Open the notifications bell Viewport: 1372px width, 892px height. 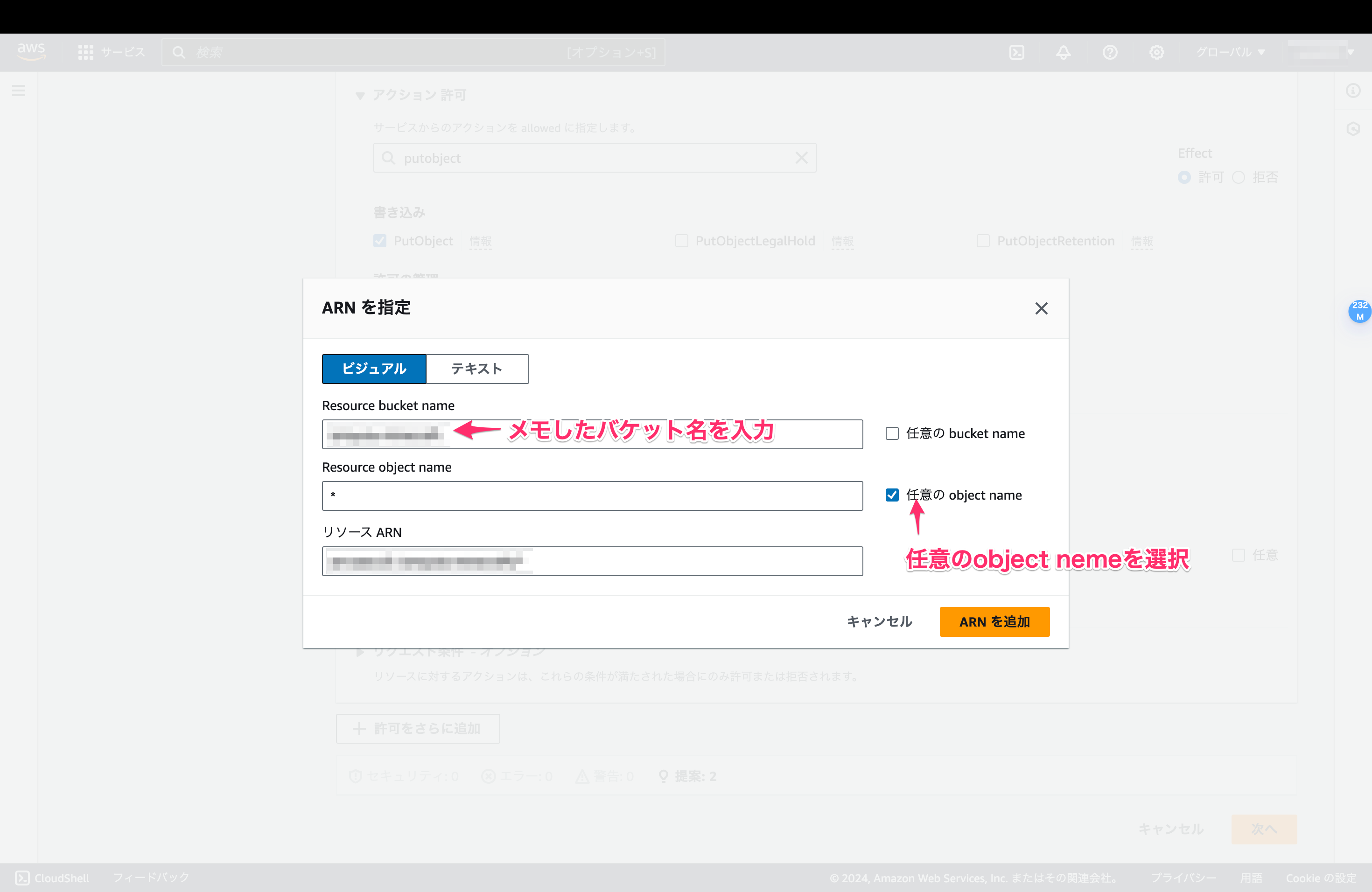tap(1063, 52)
